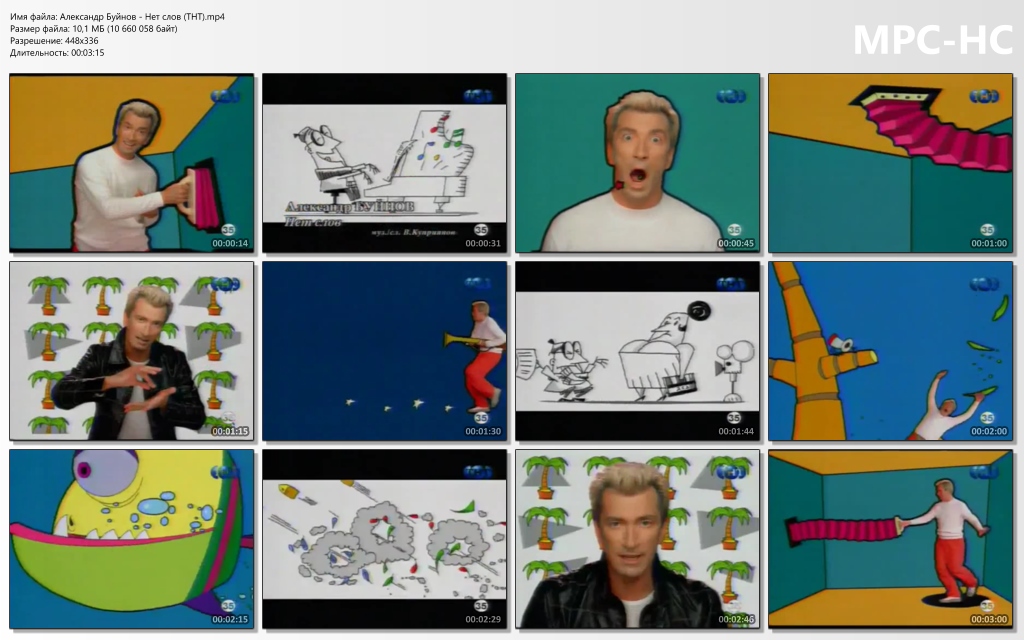Select the palm tree background thumbnail at 00:01:15

point(131,351)
